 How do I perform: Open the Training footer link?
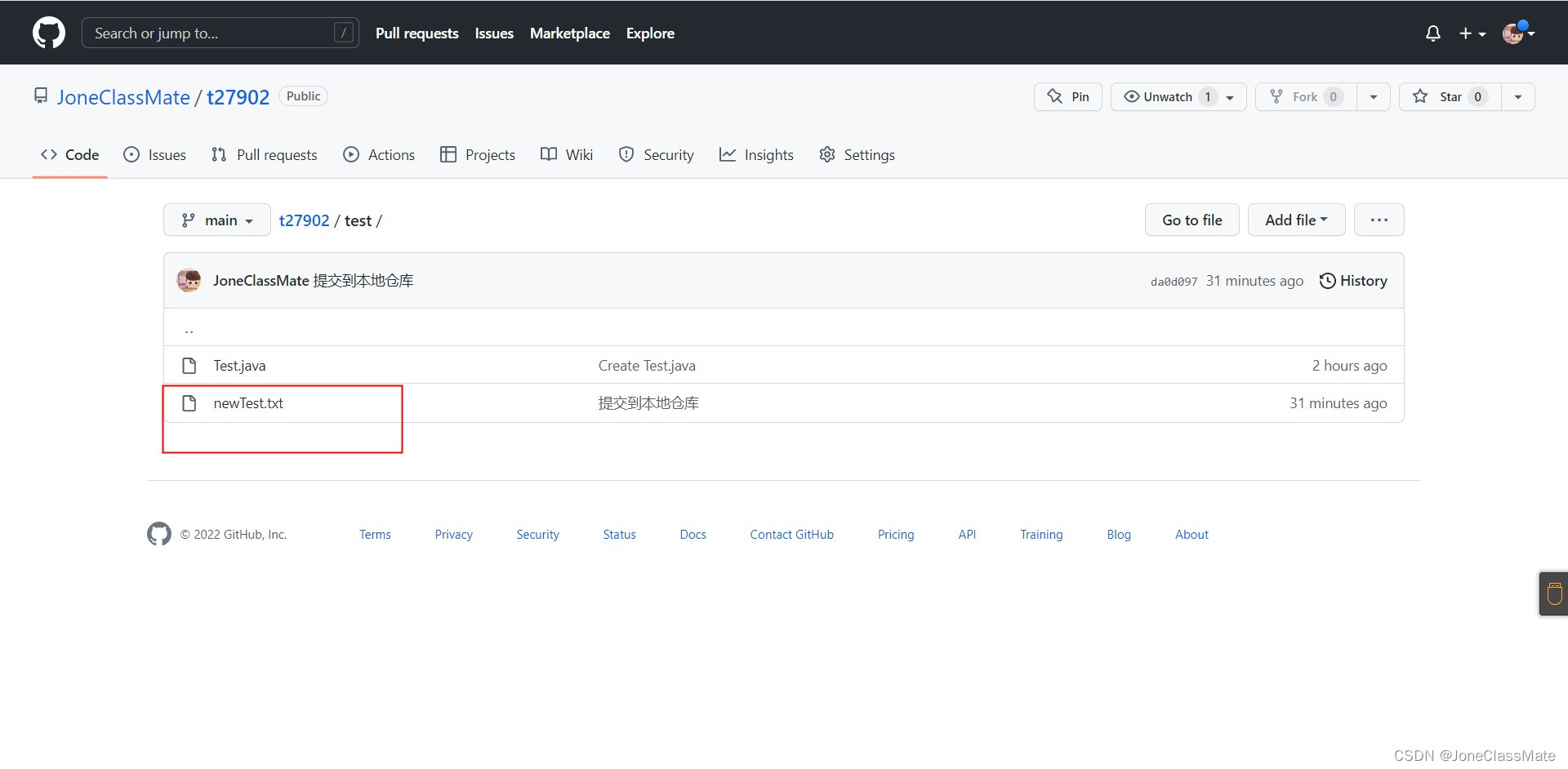click(x=1041, y=534)
